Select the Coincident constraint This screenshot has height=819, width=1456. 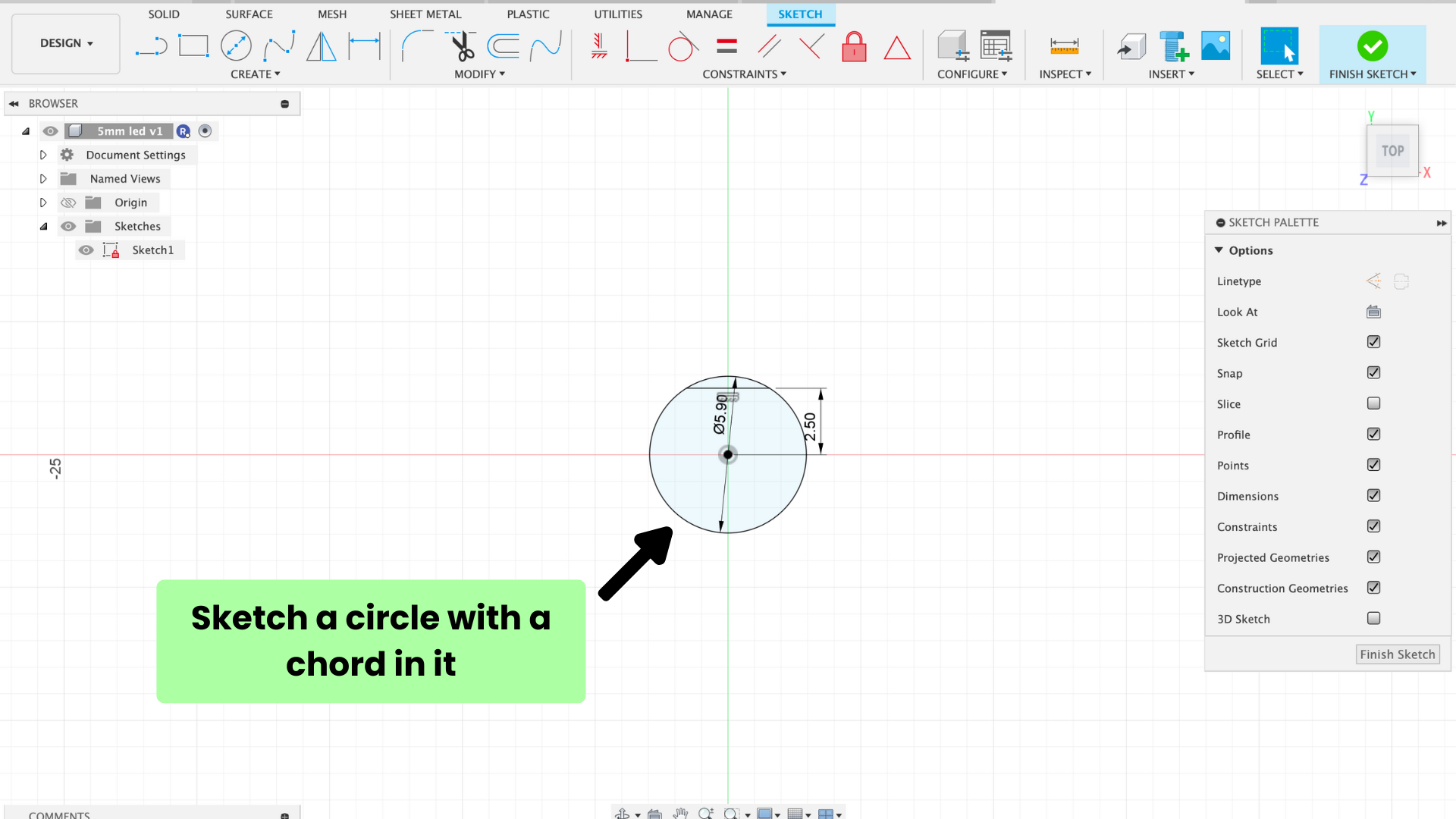641,46
